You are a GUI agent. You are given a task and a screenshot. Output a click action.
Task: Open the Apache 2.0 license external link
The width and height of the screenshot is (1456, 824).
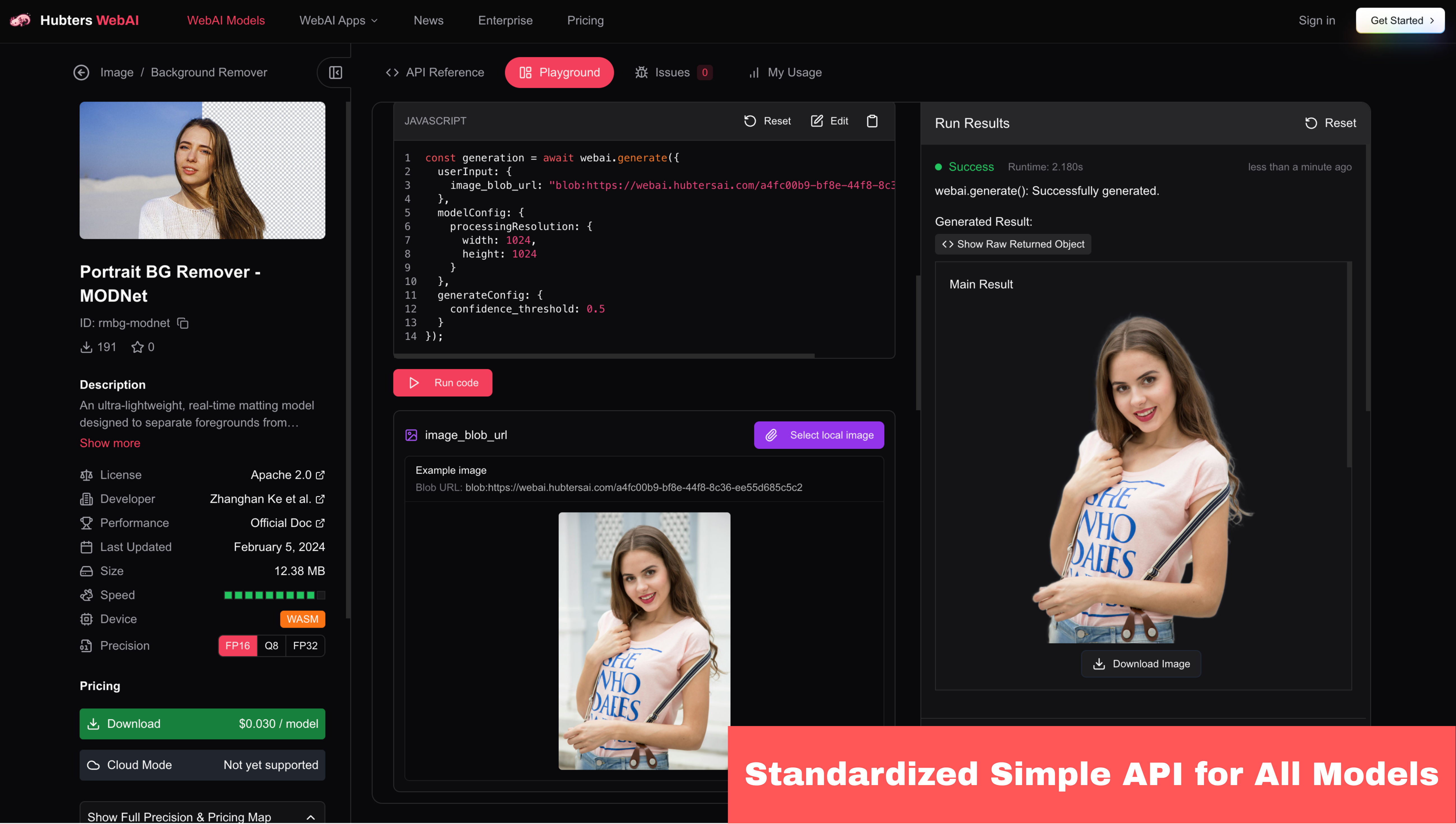pos(288,475)
